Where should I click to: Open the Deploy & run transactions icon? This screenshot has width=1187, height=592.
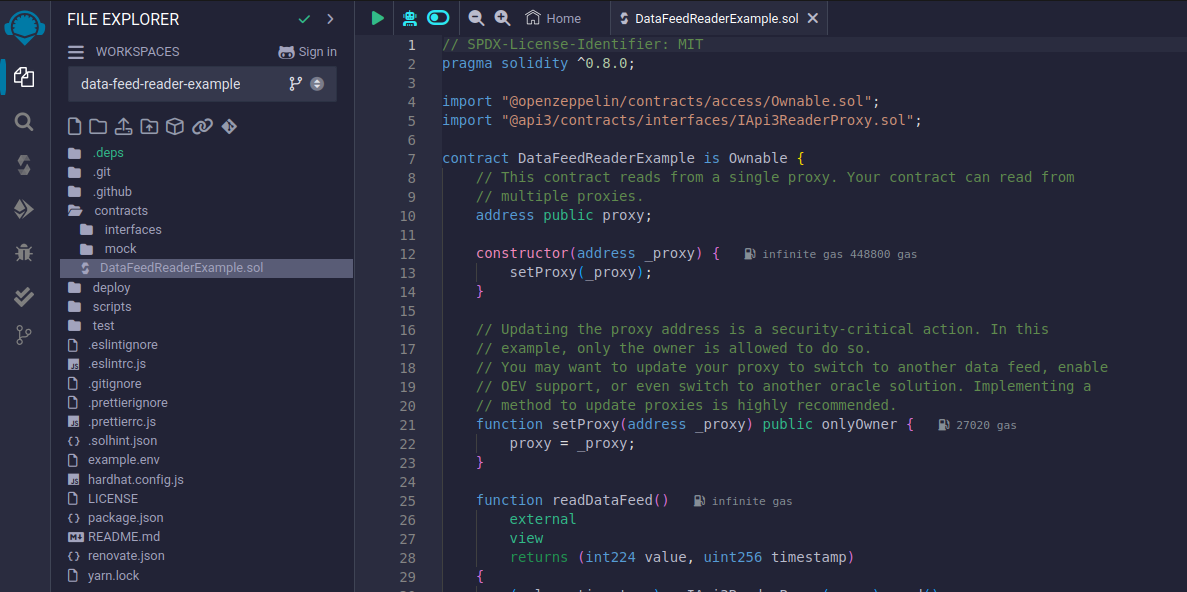pyautogui.click(x=24, y=209)
